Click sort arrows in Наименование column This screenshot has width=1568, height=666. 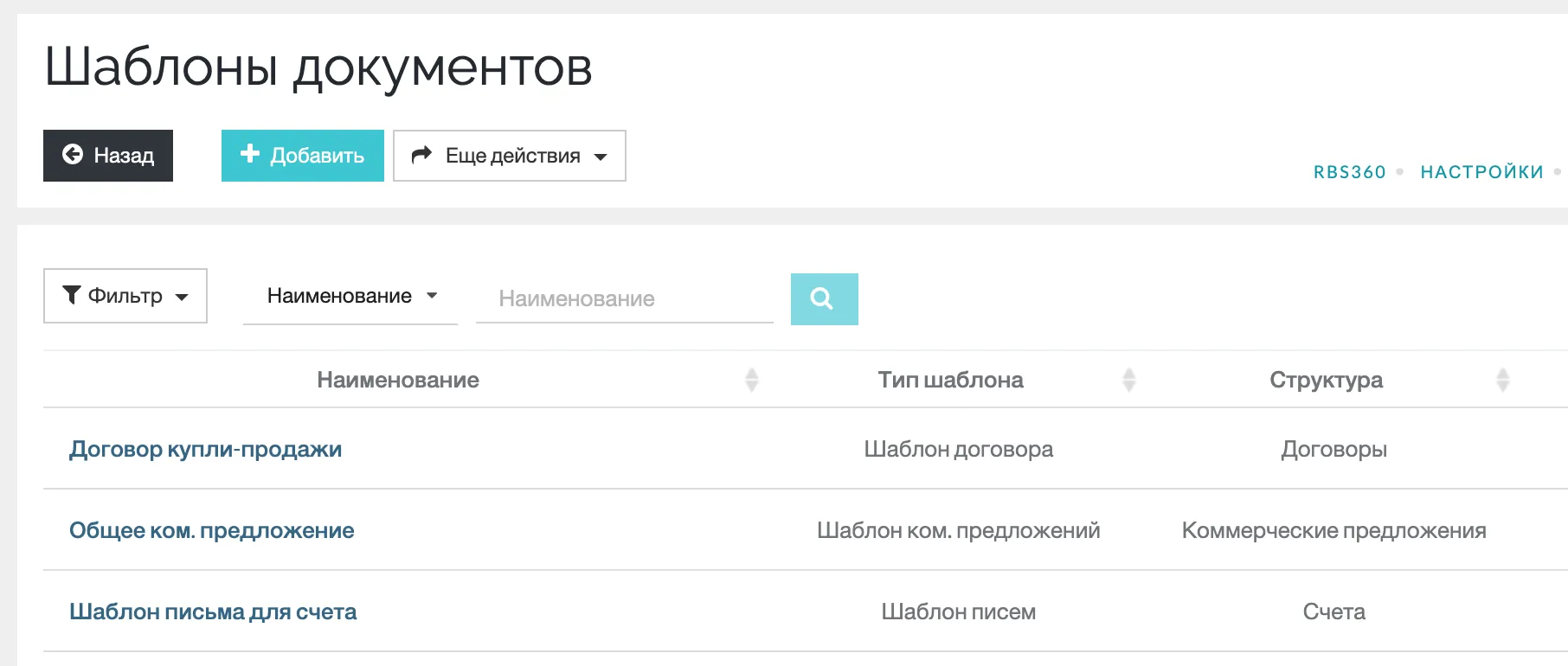[751, 380]
